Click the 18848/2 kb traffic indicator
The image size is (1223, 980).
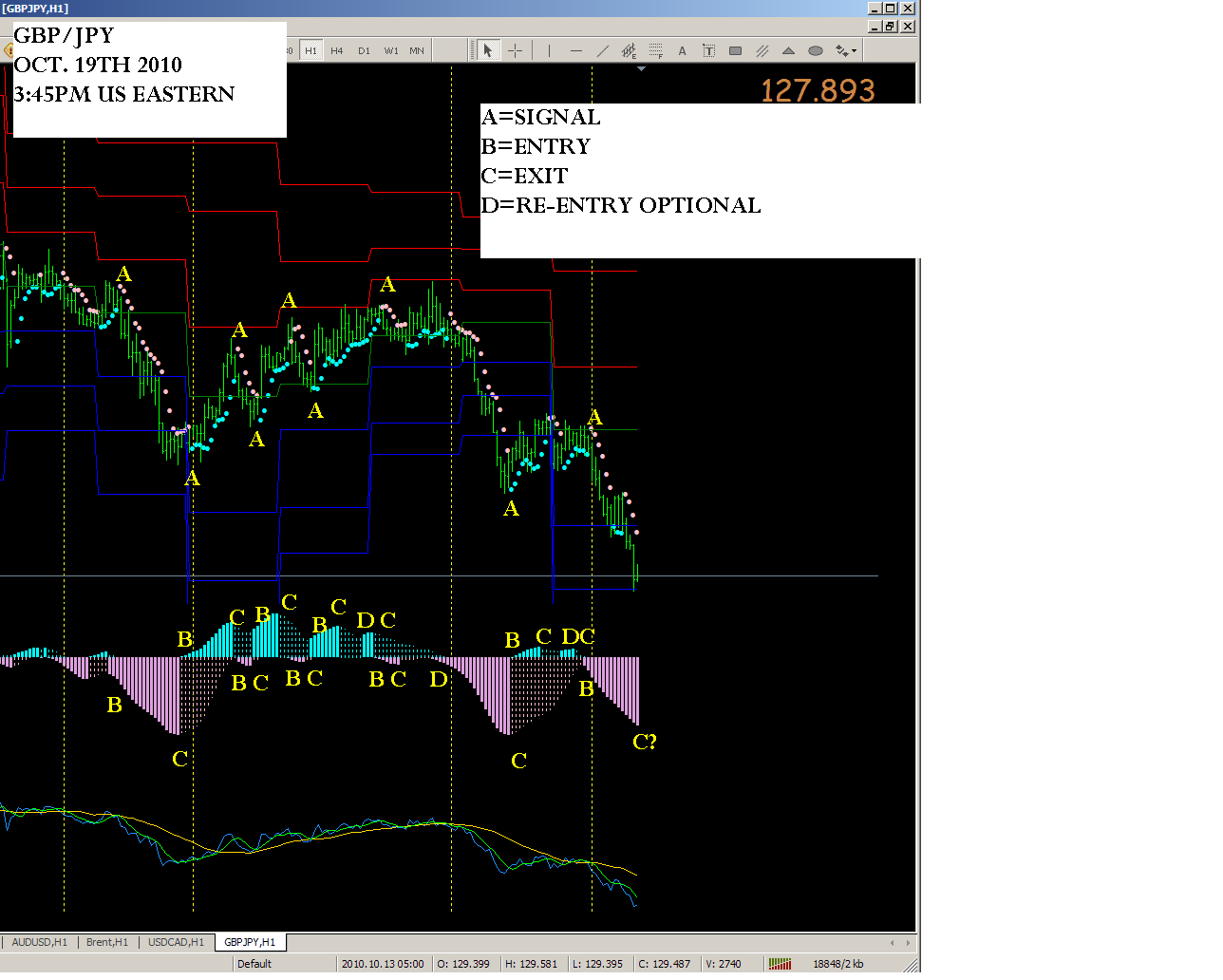click(838, 964)
